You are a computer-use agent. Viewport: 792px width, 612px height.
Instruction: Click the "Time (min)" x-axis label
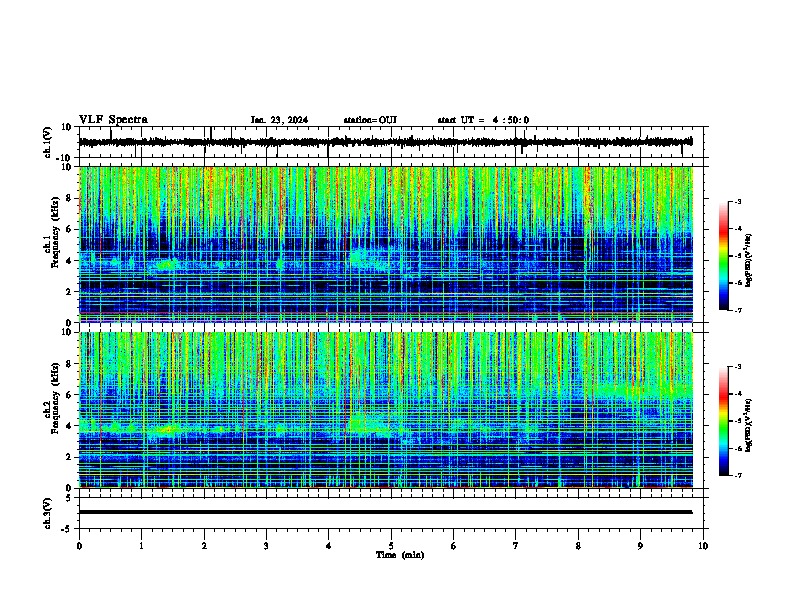(400, 555)
